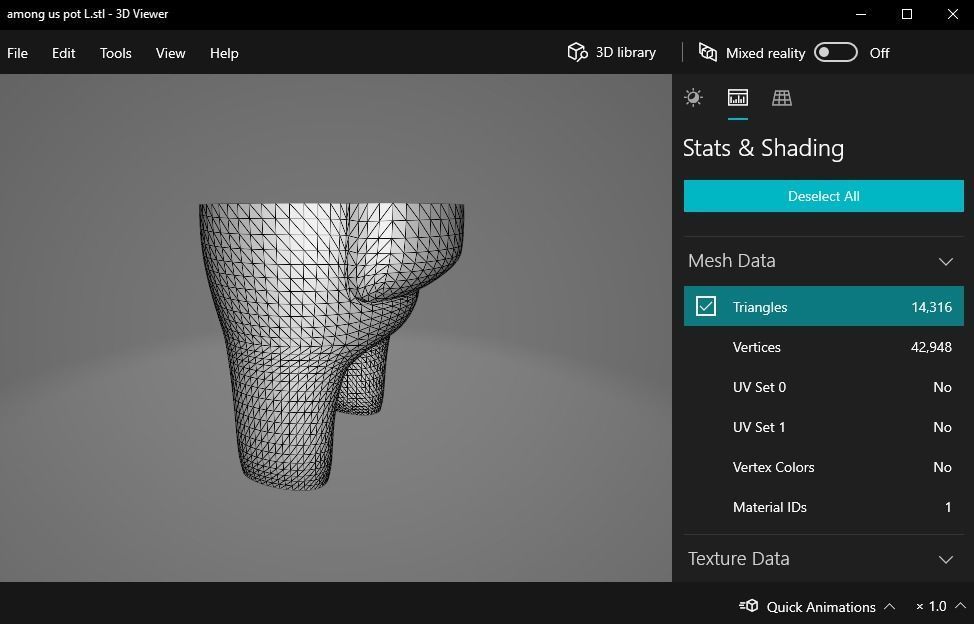Viewport: 974px width, 624px height.
Task: Maximize the 3D Viewer window
Action: coord(907,14)
